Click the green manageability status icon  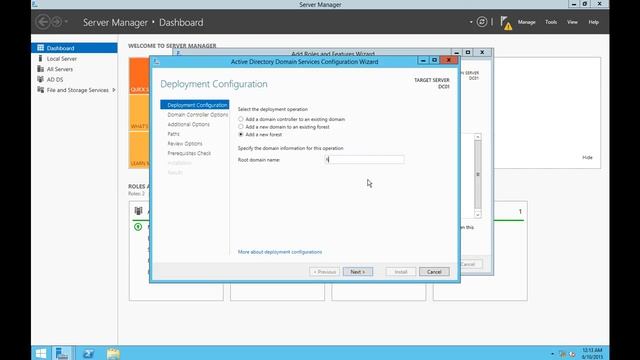(138, 227)
